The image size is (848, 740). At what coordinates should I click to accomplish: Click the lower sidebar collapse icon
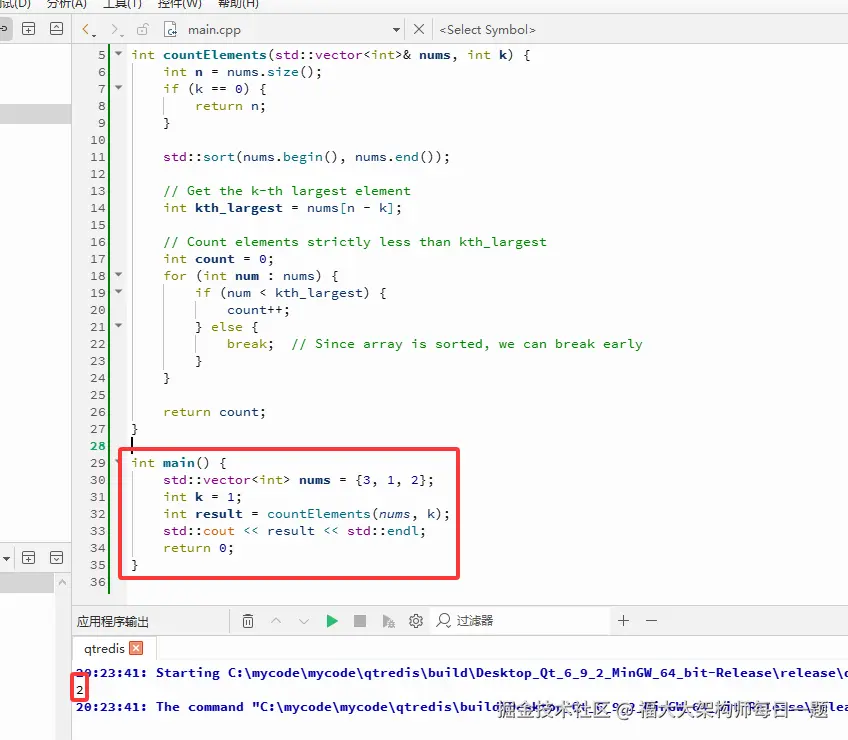pyautogui.click(x=56, y=558)
